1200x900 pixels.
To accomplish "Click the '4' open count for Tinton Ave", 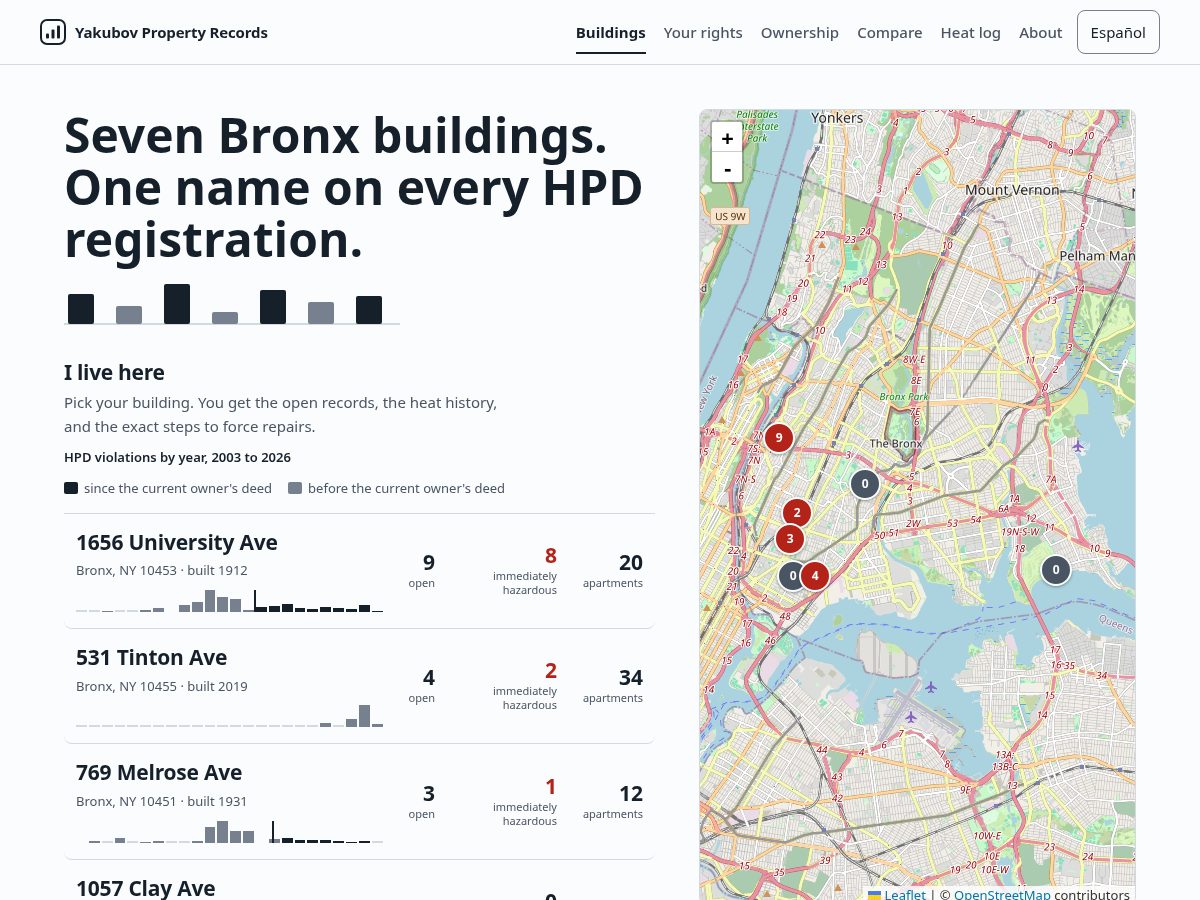I will pyautogui.click(x=429, y=678).
